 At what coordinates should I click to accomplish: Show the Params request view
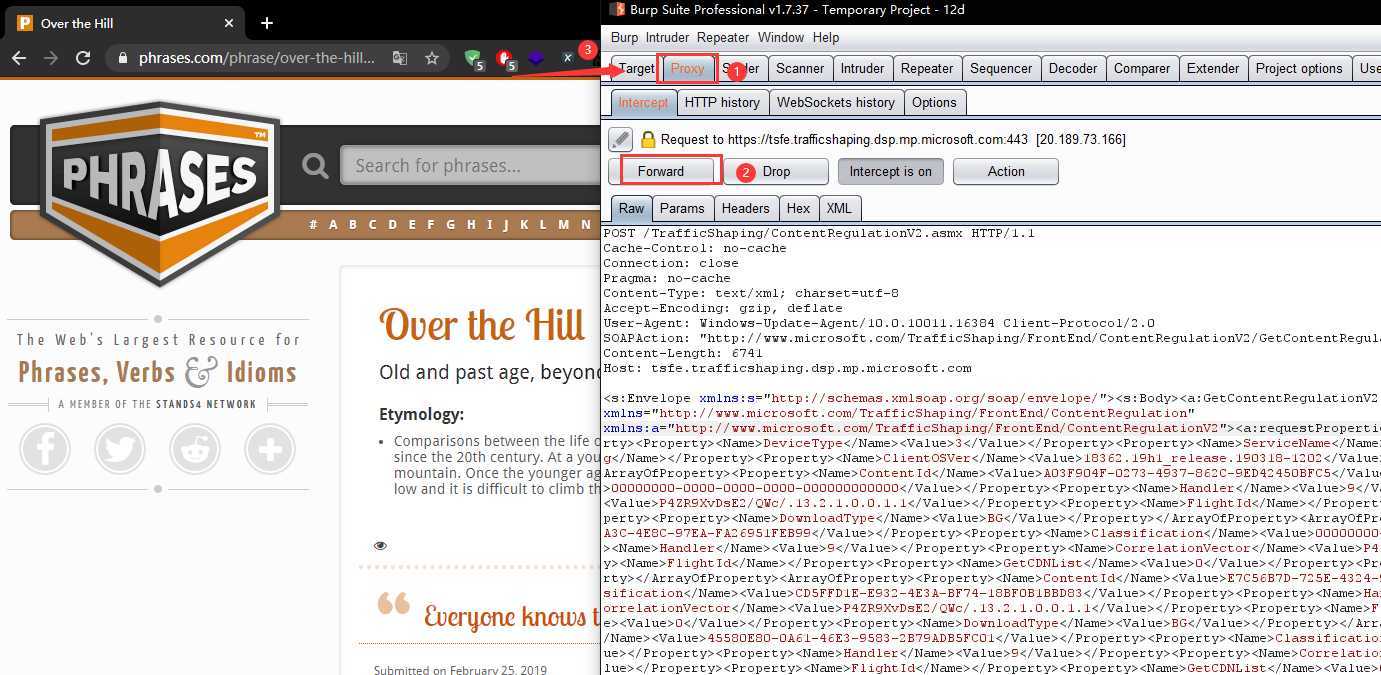pos(682,208)
